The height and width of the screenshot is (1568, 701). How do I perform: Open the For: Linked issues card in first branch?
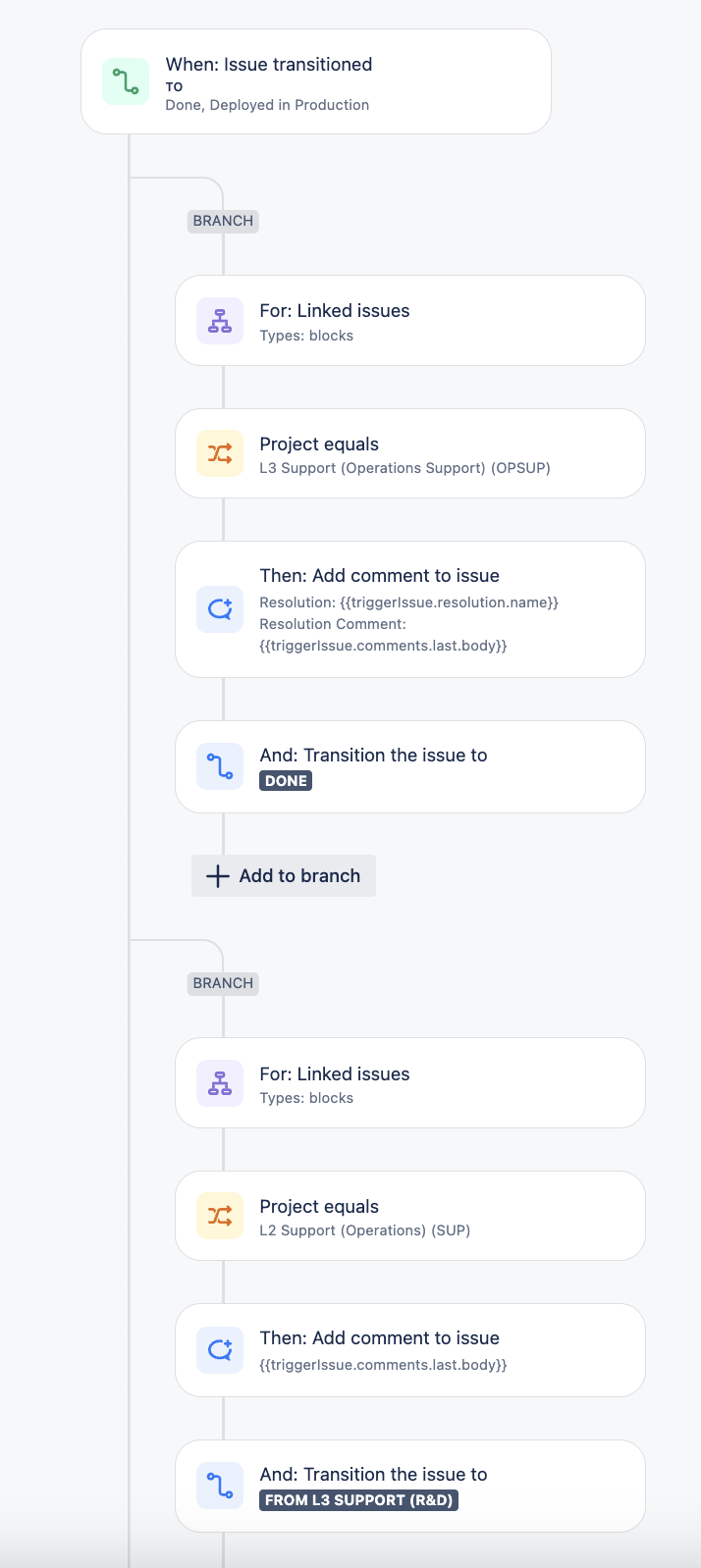point(409,320)
